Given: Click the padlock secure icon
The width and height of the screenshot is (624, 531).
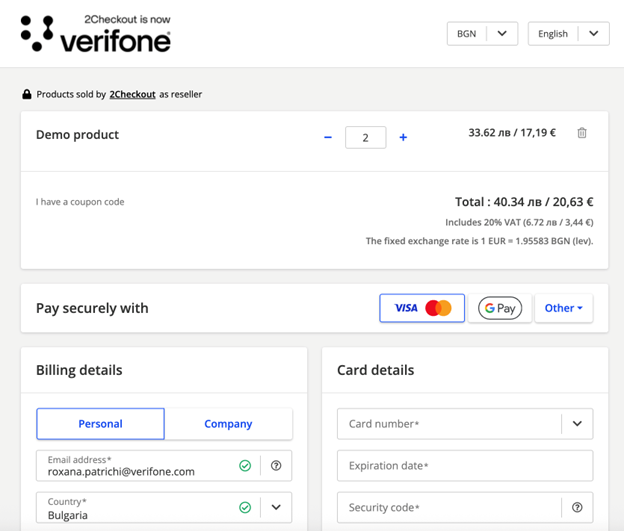Looking at the screenshot, I should tap(27, 95).
